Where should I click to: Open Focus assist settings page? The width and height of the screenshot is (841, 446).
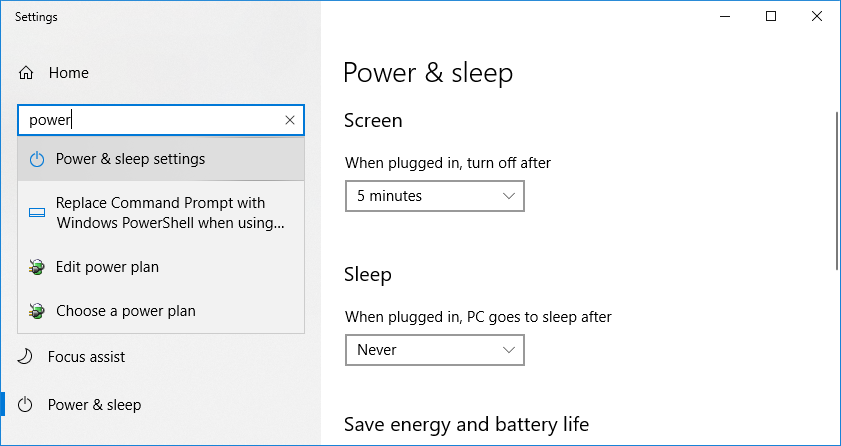(86, 357)
